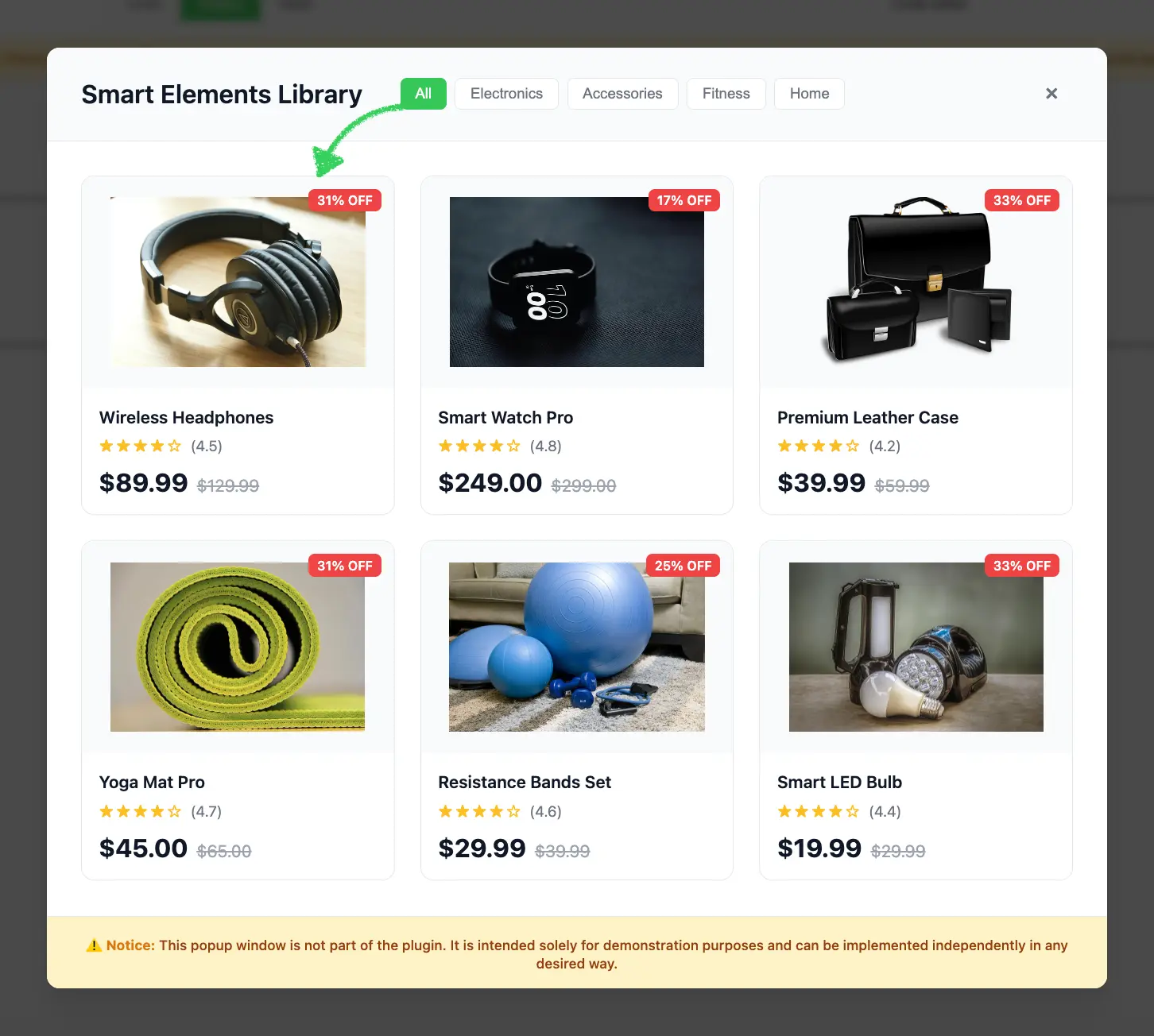Close the Smart Elements Library popup
Image resolution: width=1154 pixels, height=1036 pixels.
[1051, 94]
